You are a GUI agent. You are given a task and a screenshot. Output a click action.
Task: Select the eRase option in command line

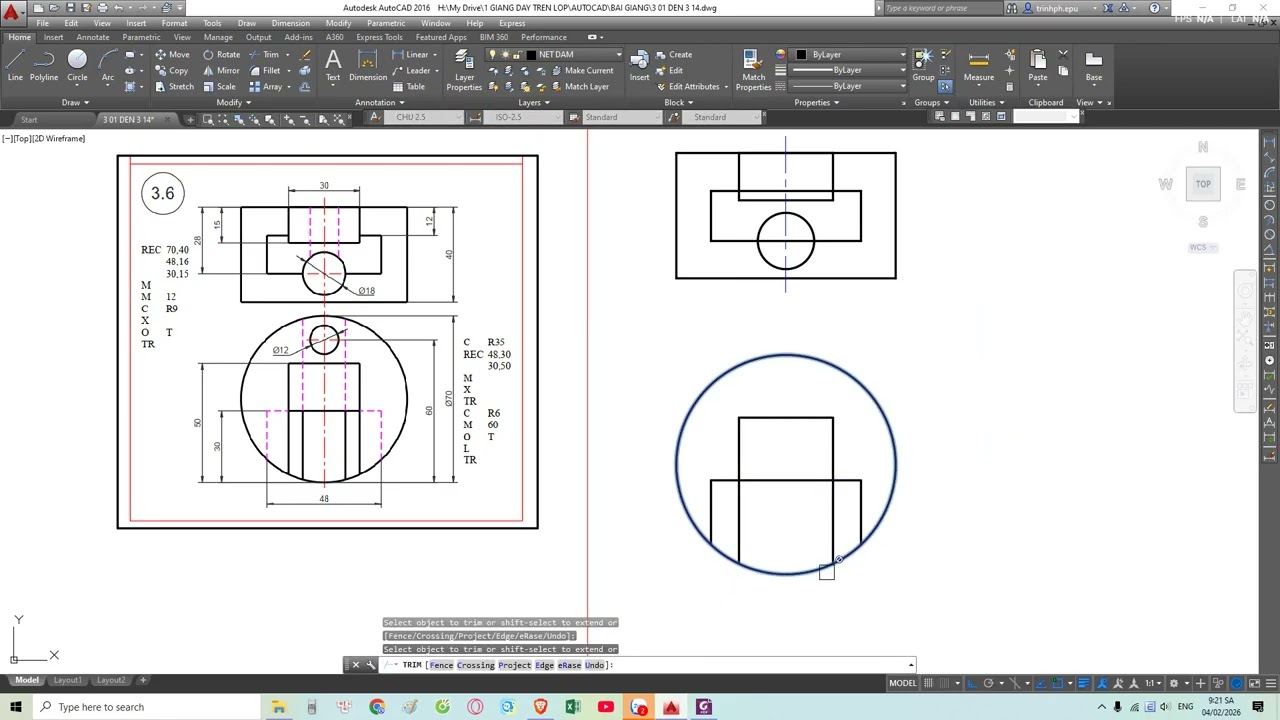(569, 665)
